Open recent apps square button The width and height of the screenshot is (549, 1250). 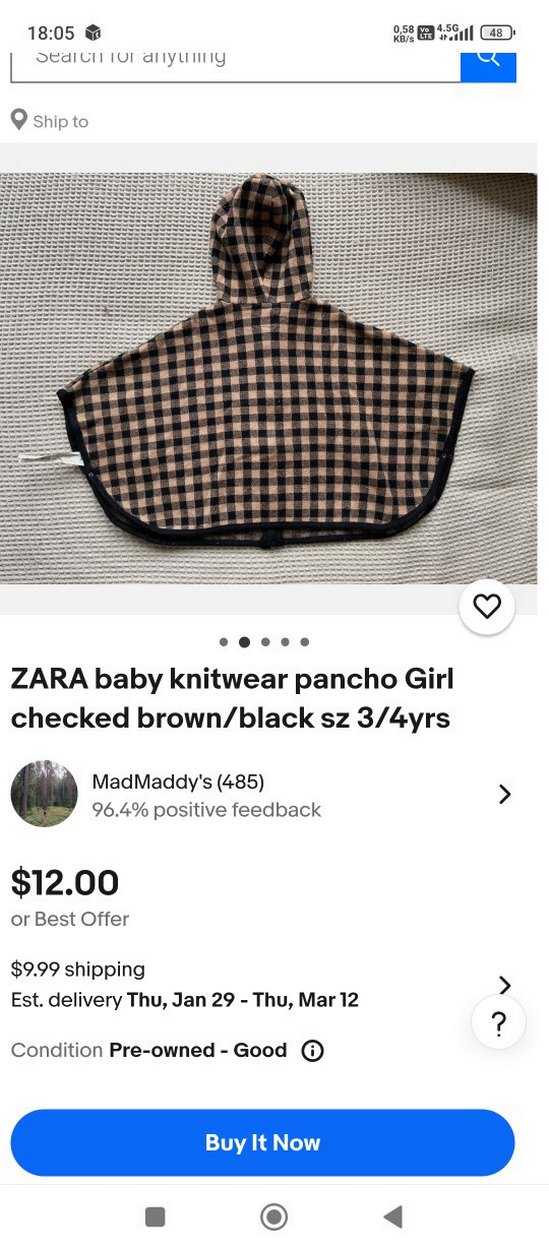(155, 1216)
